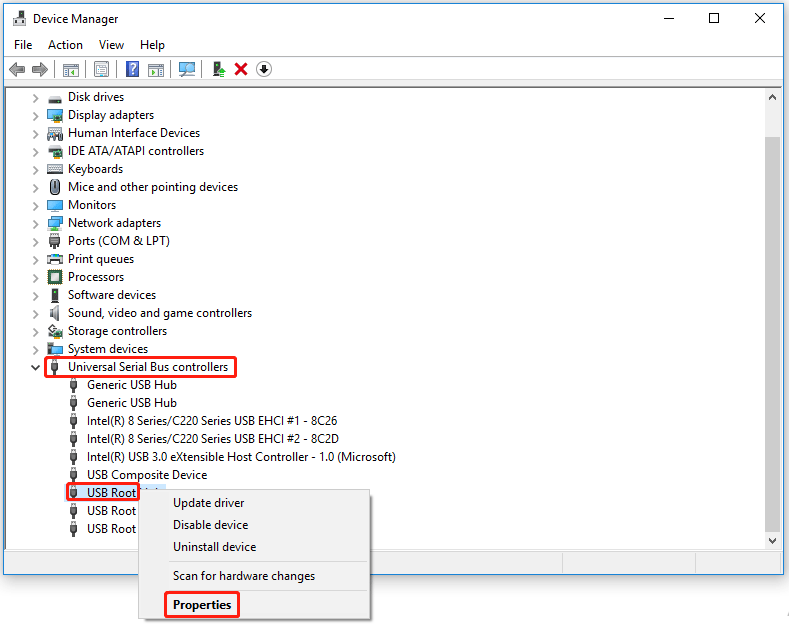Open the Help menu
Screen dimensions: 789x625
click(152, 45)
